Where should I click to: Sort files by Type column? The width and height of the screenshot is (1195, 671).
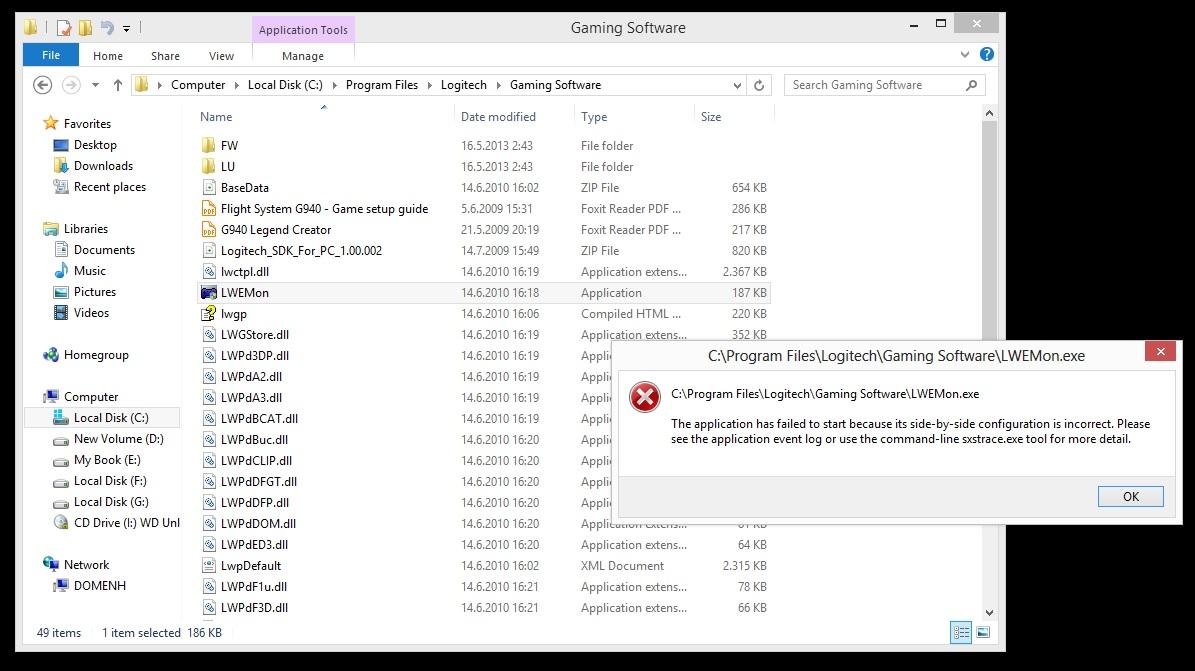click(x=594, y=117)
